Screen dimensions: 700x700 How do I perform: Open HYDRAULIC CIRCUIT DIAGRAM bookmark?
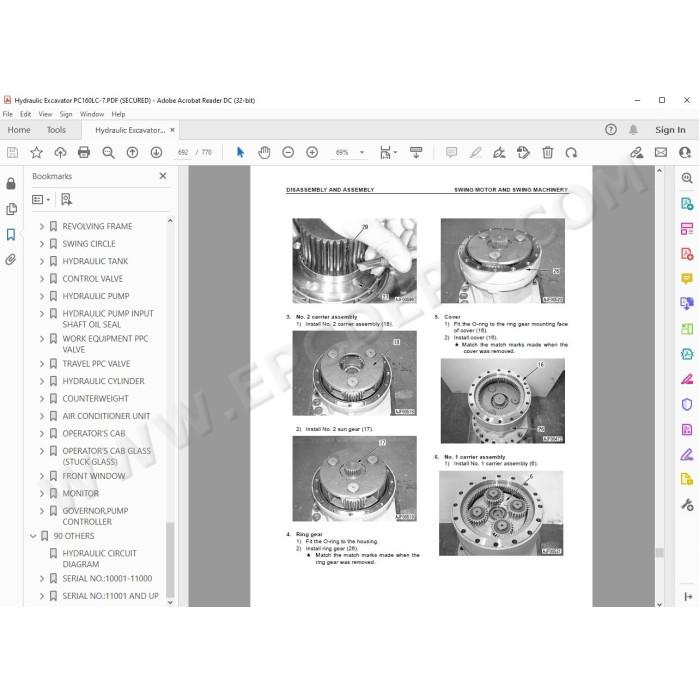pos(99,558)
